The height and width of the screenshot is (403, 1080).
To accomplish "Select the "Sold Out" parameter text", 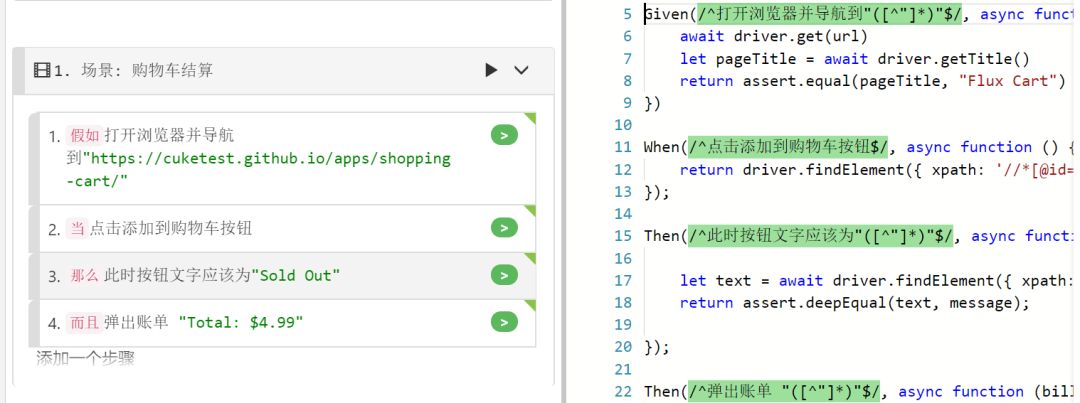I will 295,275.
